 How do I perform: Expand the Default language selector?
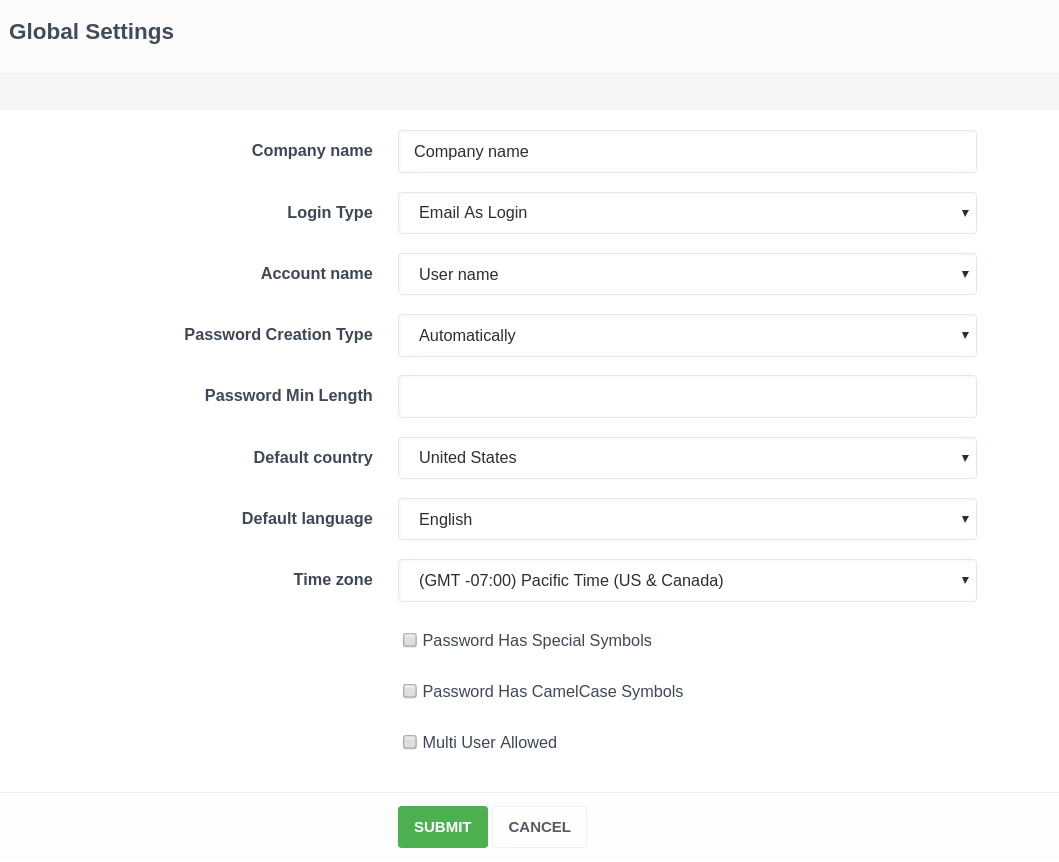pyautogui.click(x=687, y=519)
